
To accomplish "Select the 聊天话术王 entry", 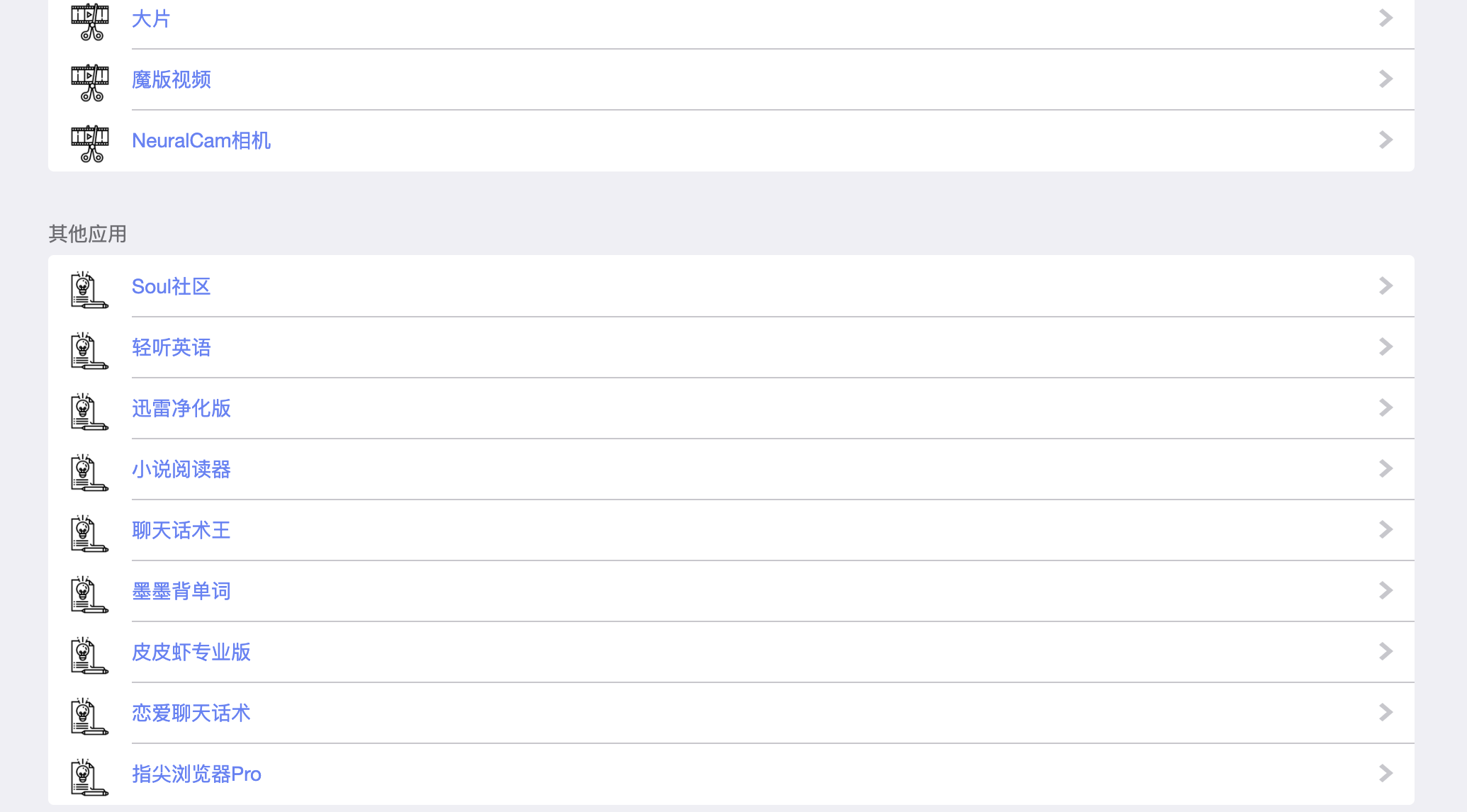I will pyautogui.click(x=181, y=530).
